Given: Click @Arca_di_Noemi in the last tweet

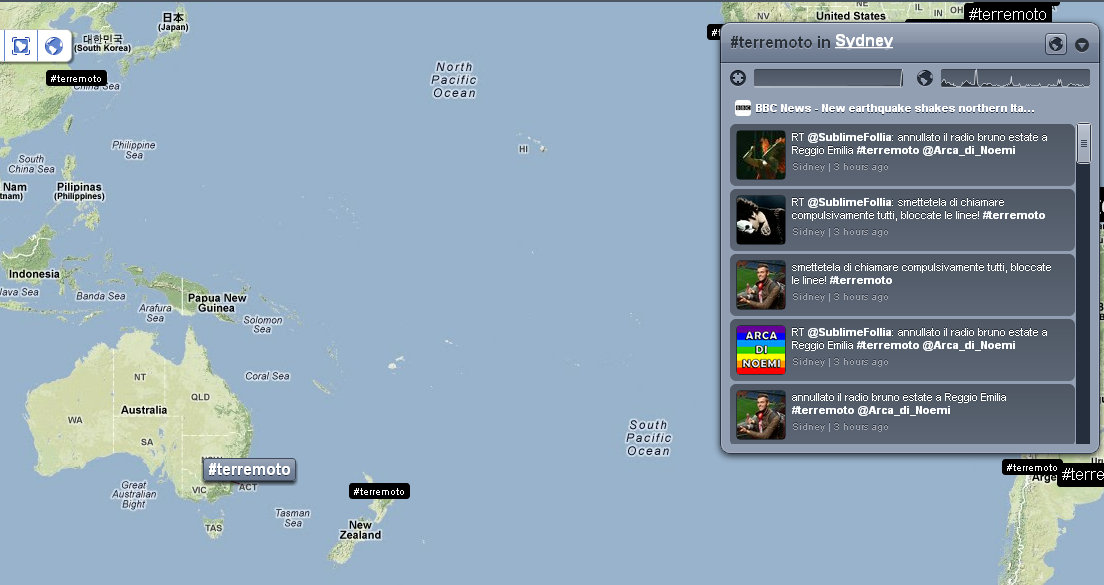Looking at the screenshot, I should tap(904, 410).
